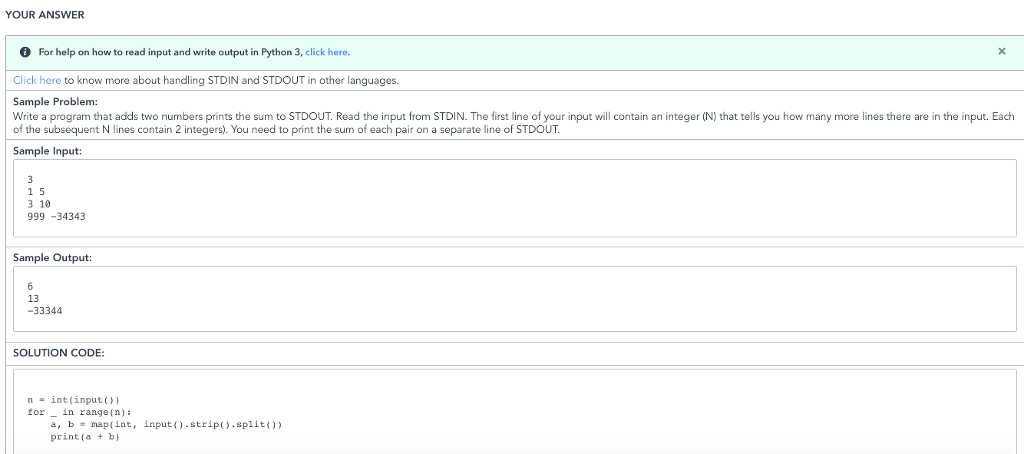Screen dimensions: 1024x454
Task: Click the sample output value '13'
Action: pos(33,299)
